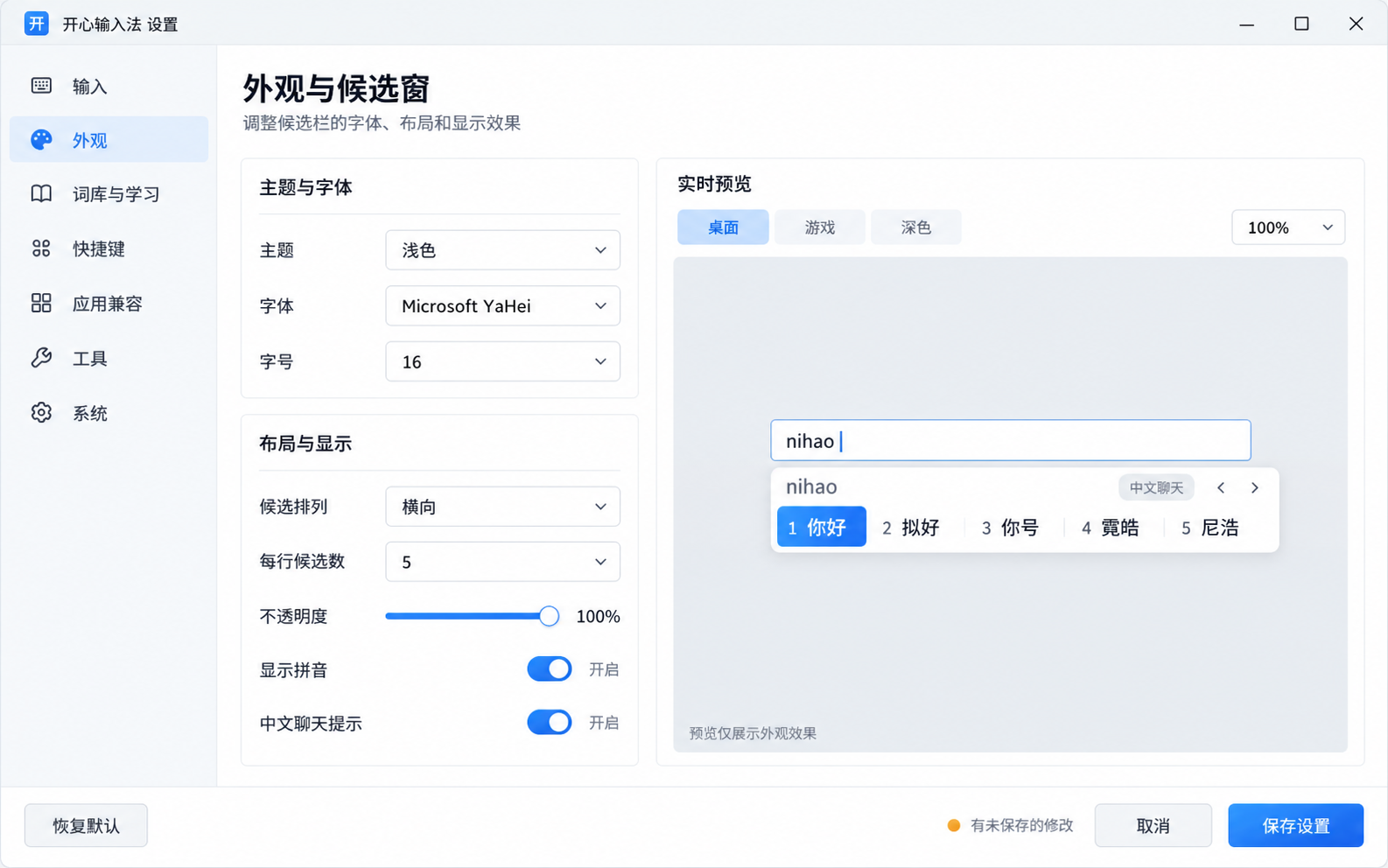Click the 预览仅展示外观效果 note

(753, 733)
